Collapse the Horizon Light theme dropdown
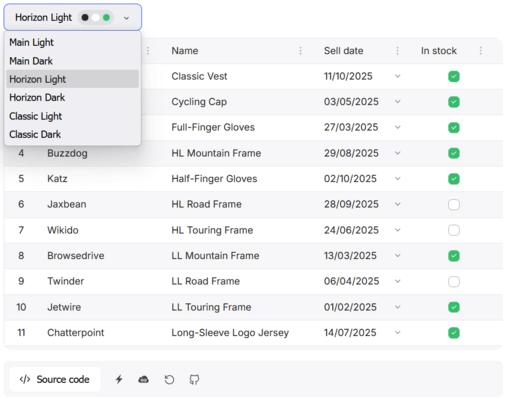 pyautogui.click(x=72, y=17)
